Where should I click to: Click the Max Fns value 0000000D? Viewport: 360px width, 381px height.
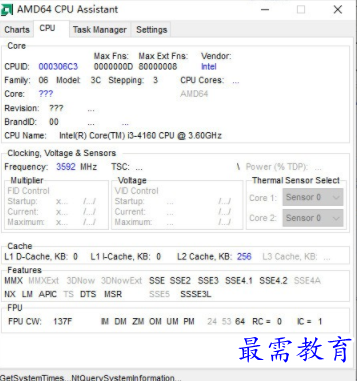tap(113, 67)
